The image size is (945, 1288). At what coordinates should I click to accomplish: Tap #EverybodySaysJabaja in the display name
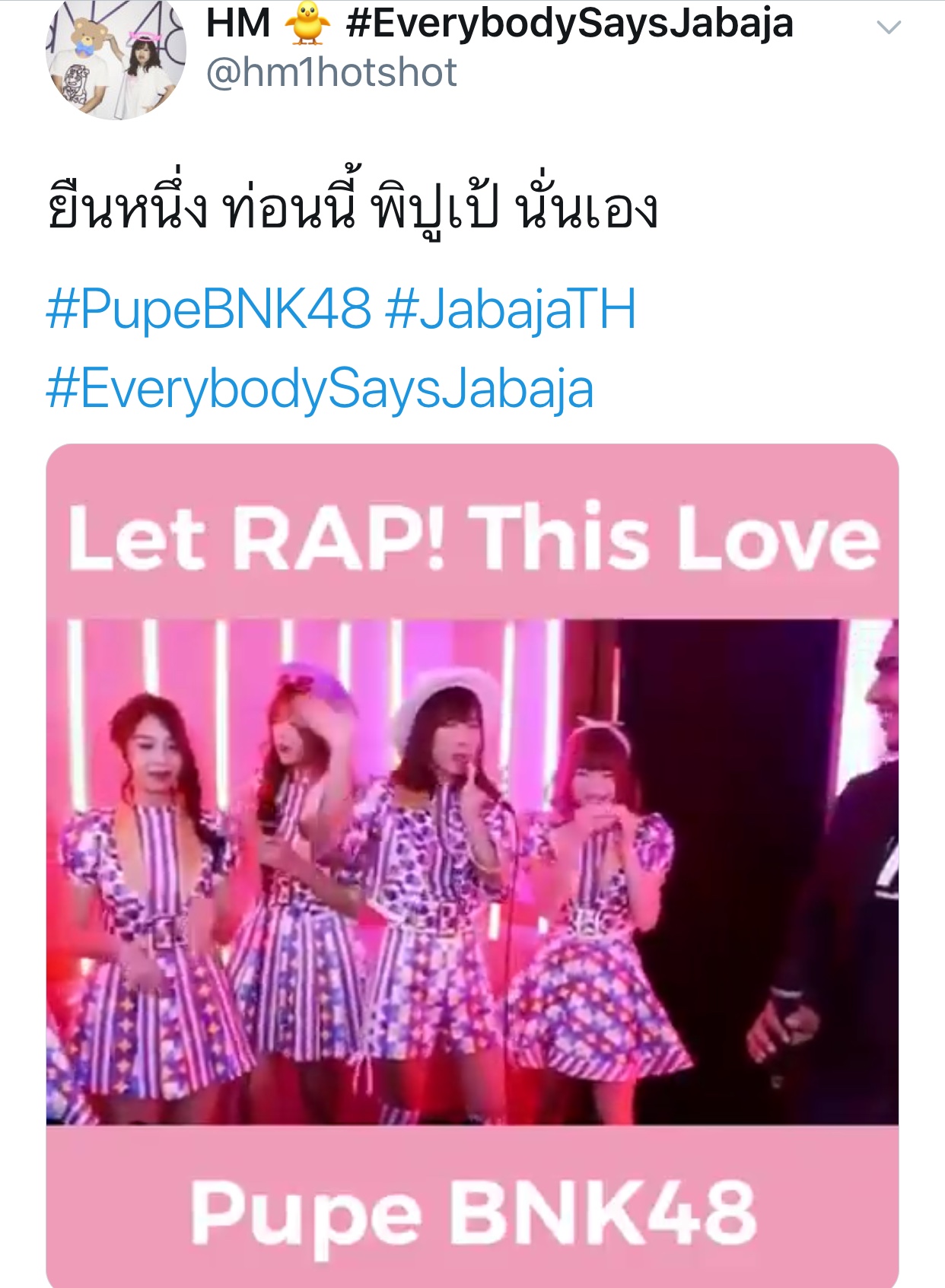569,22
